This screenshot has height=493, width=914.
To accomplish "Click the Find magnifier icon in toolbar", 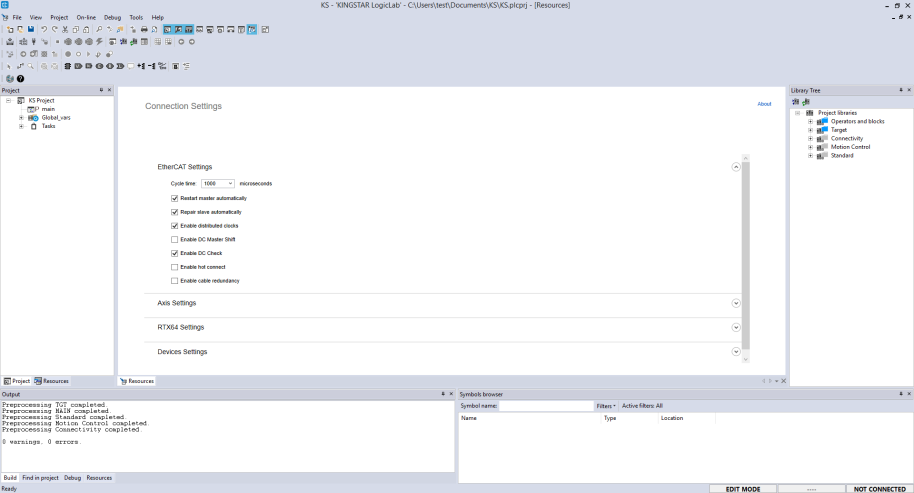I will point(99,30).
